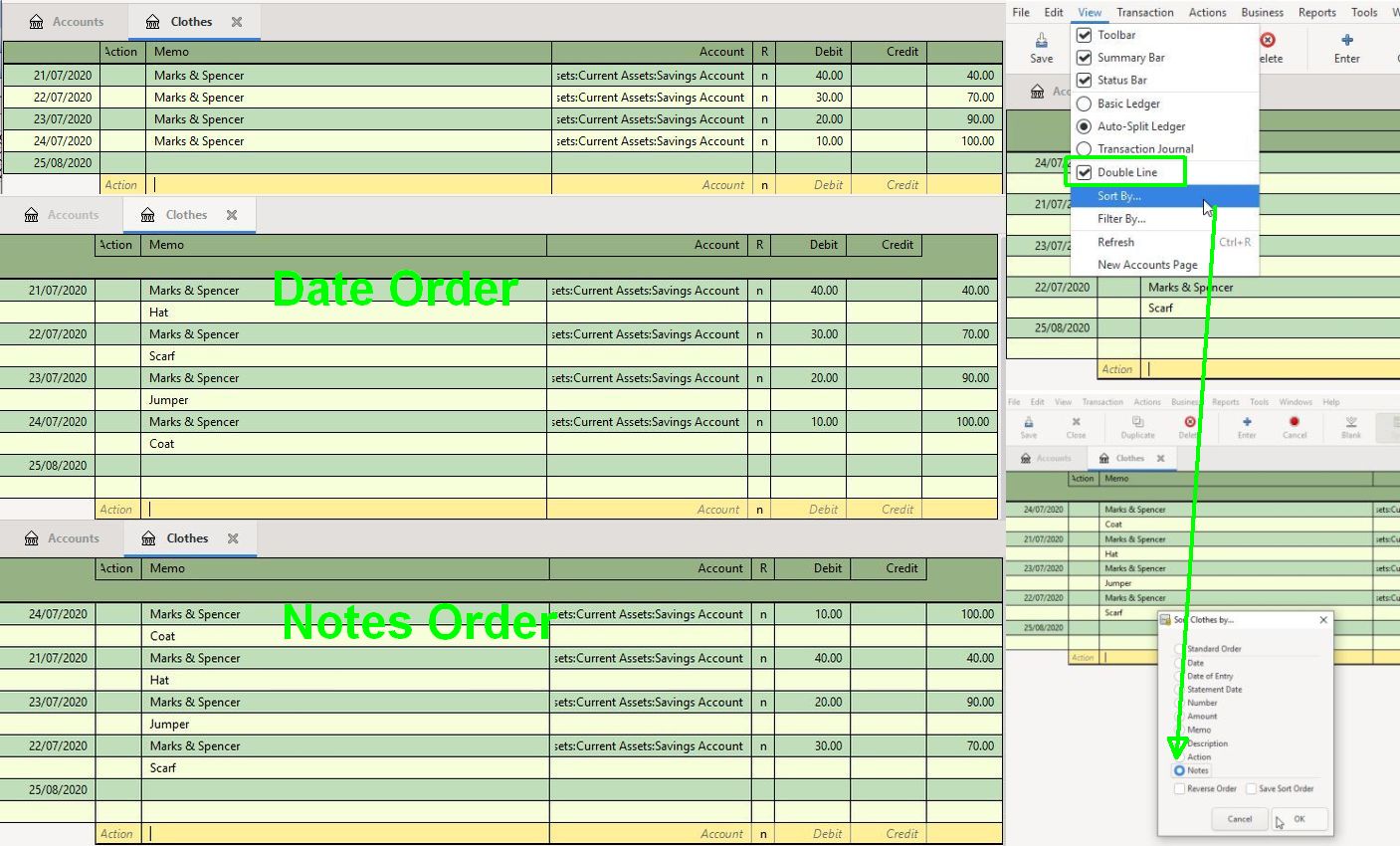Image resolution: width=1400 pixels, height=846 pixels.
Task: Click Memo entry field in single-line register
Action: coord(348,184)
